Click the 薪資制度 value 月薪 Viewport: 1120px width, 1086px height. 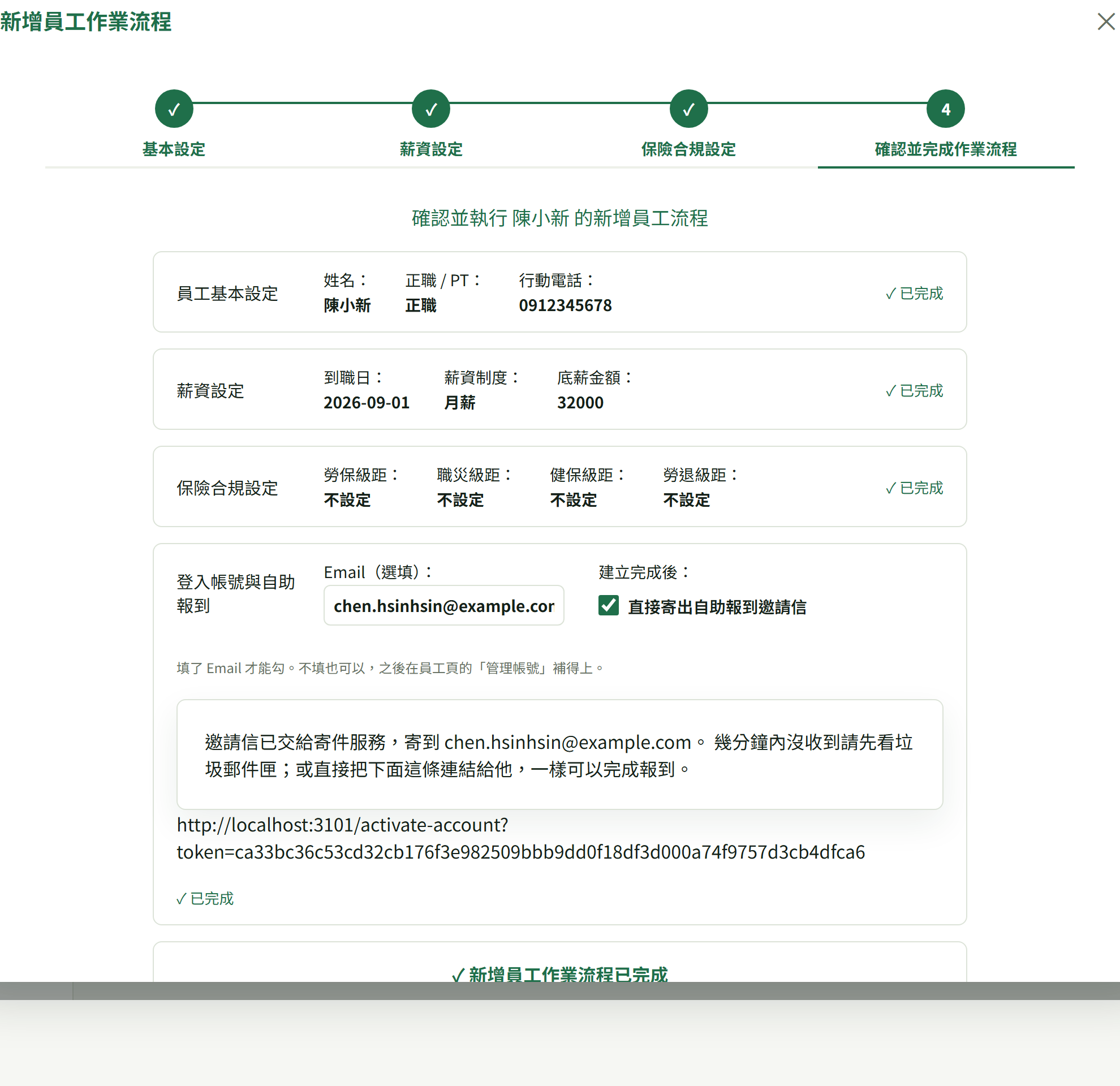[459, 403]
